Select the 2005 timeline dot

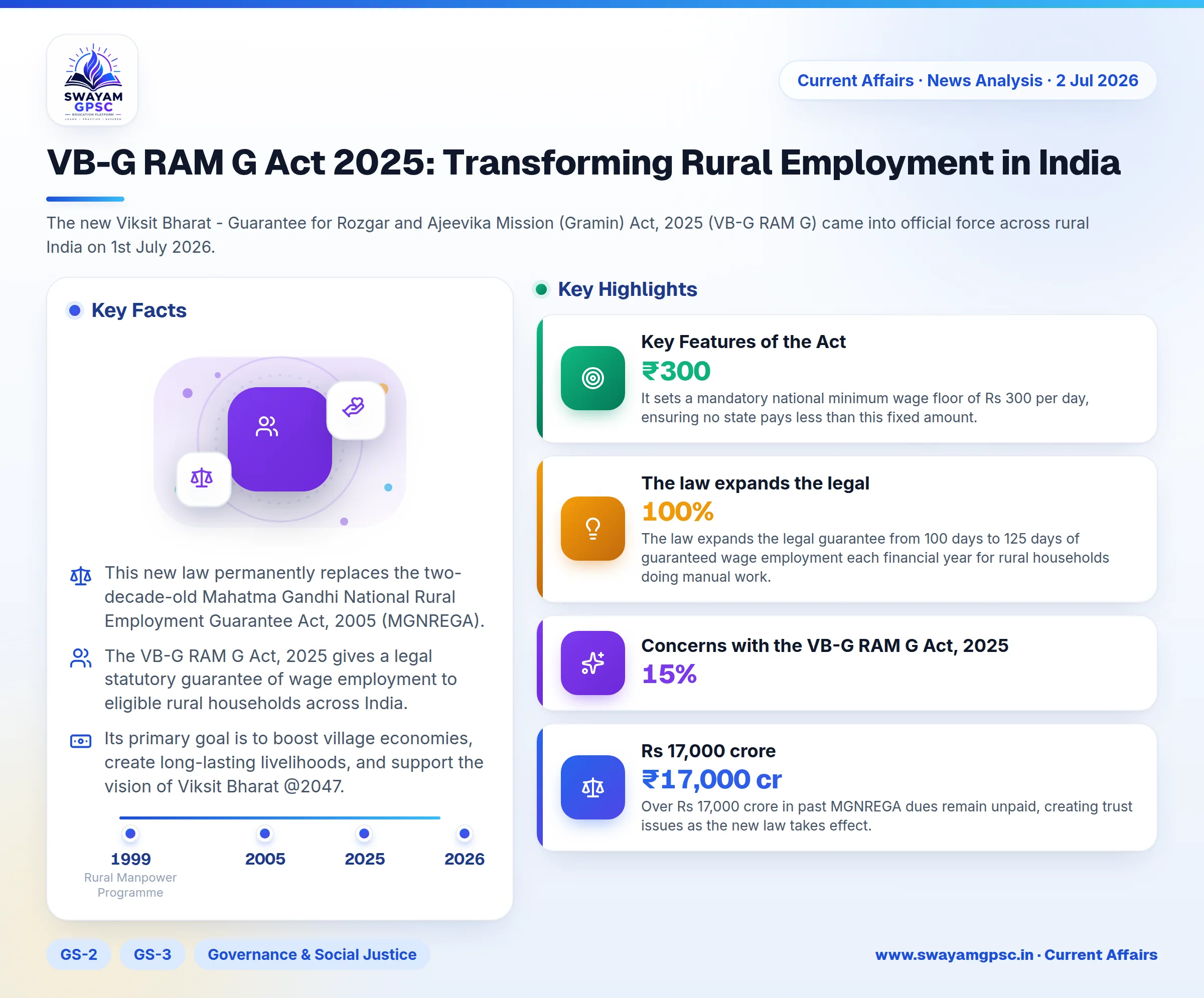265,834
